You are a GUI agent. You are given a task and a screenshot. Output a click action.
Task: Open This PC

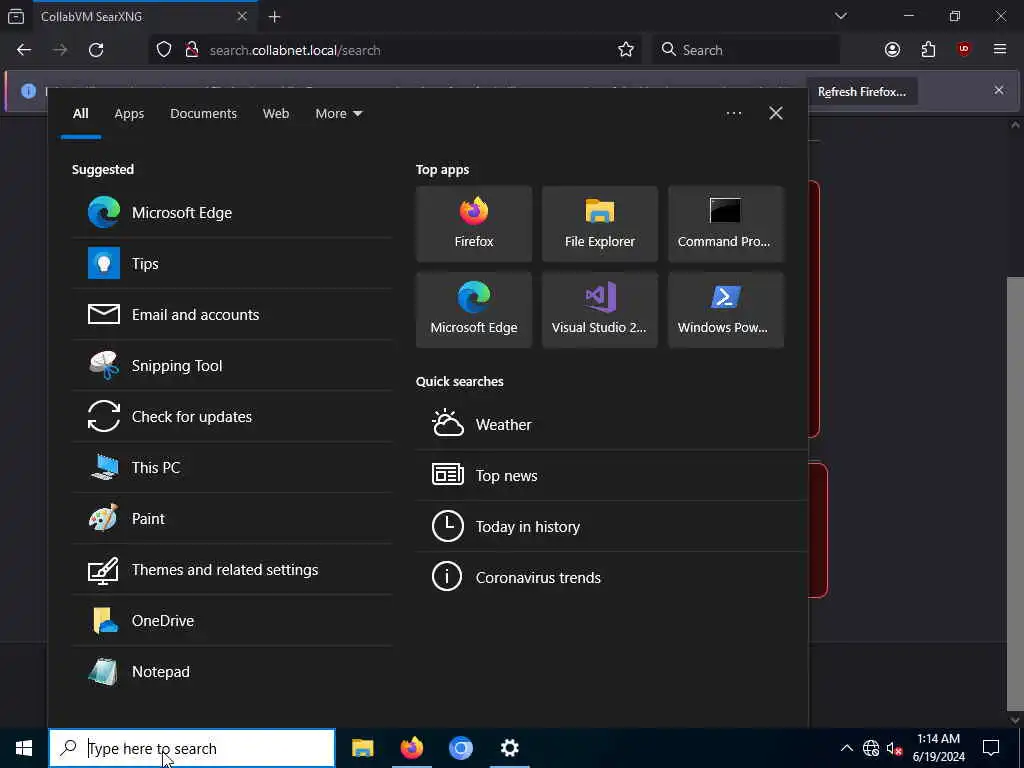click(232, 468)
